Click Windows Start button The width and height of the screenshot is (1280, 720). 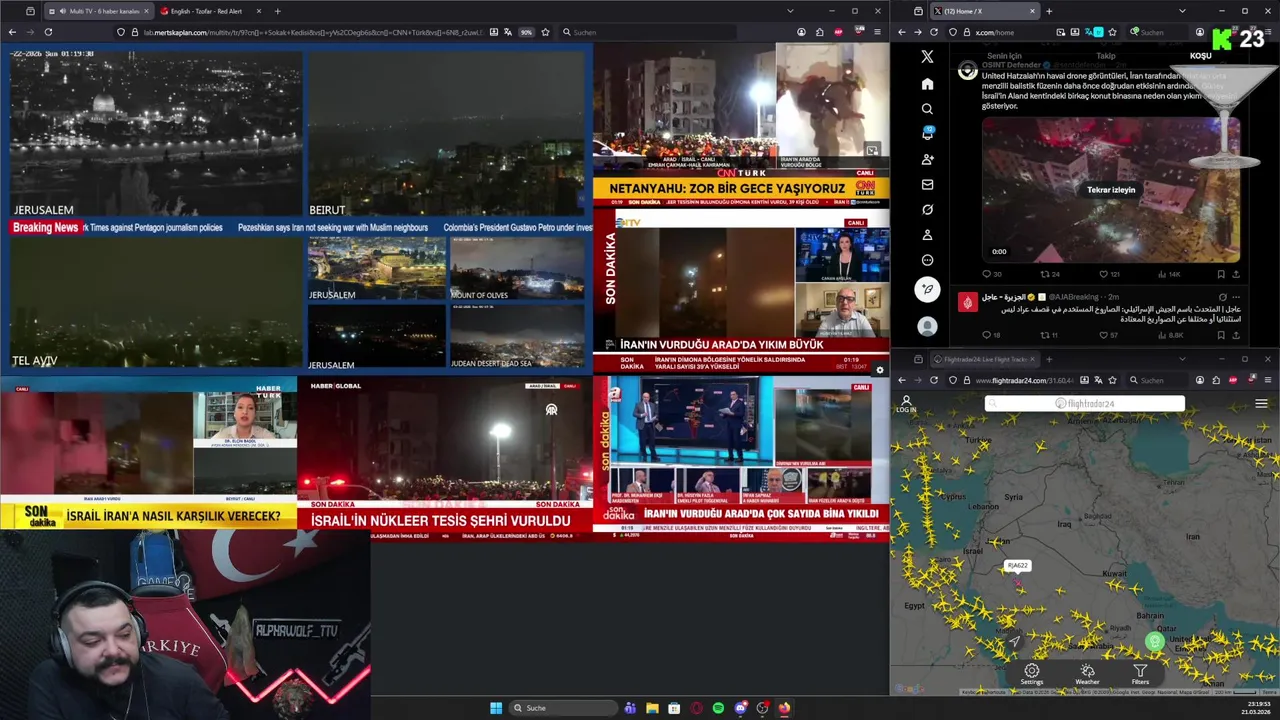pos(495,708)
